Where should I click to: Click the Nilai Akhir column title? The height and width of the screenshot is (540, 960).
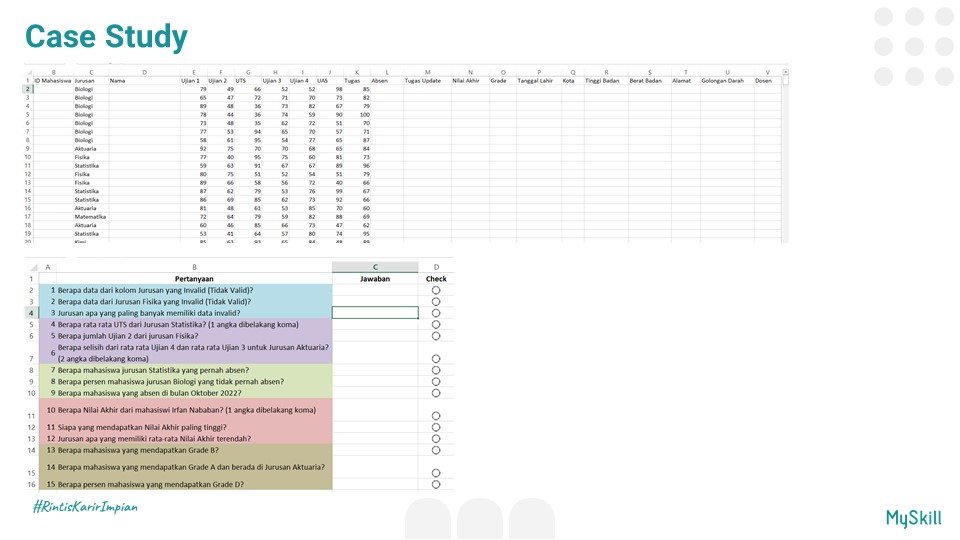pos(466,81)
